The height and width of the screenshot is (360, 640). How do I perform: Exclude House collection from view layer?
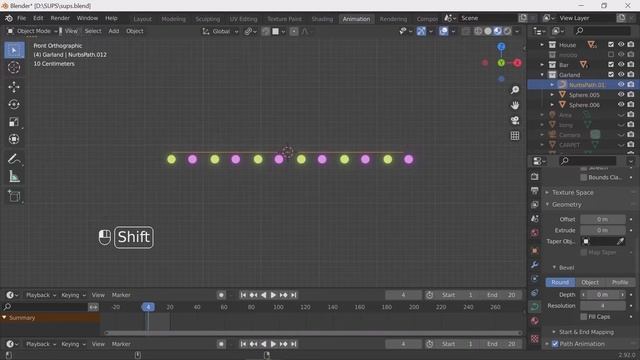click(x=611, y=44)
